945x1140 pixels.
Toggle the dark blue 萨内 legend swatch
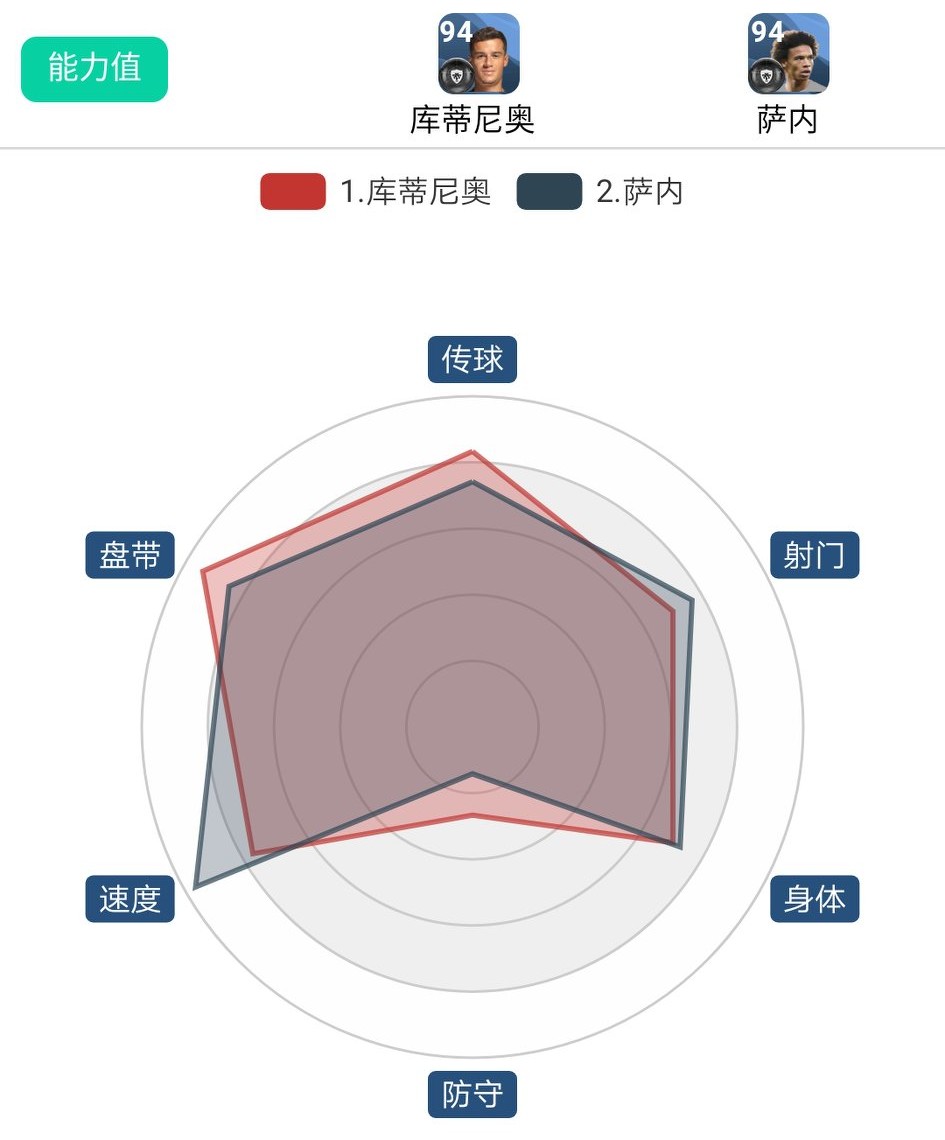(549, 191)
